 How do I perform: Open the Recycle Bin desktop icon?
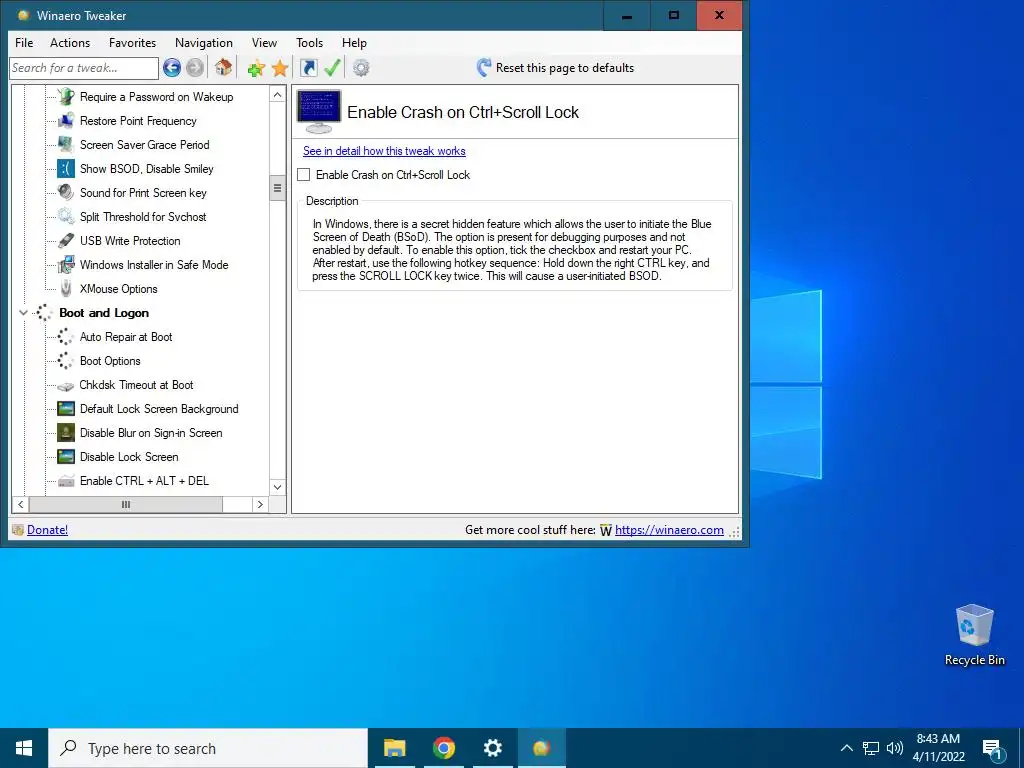point(974,635)
